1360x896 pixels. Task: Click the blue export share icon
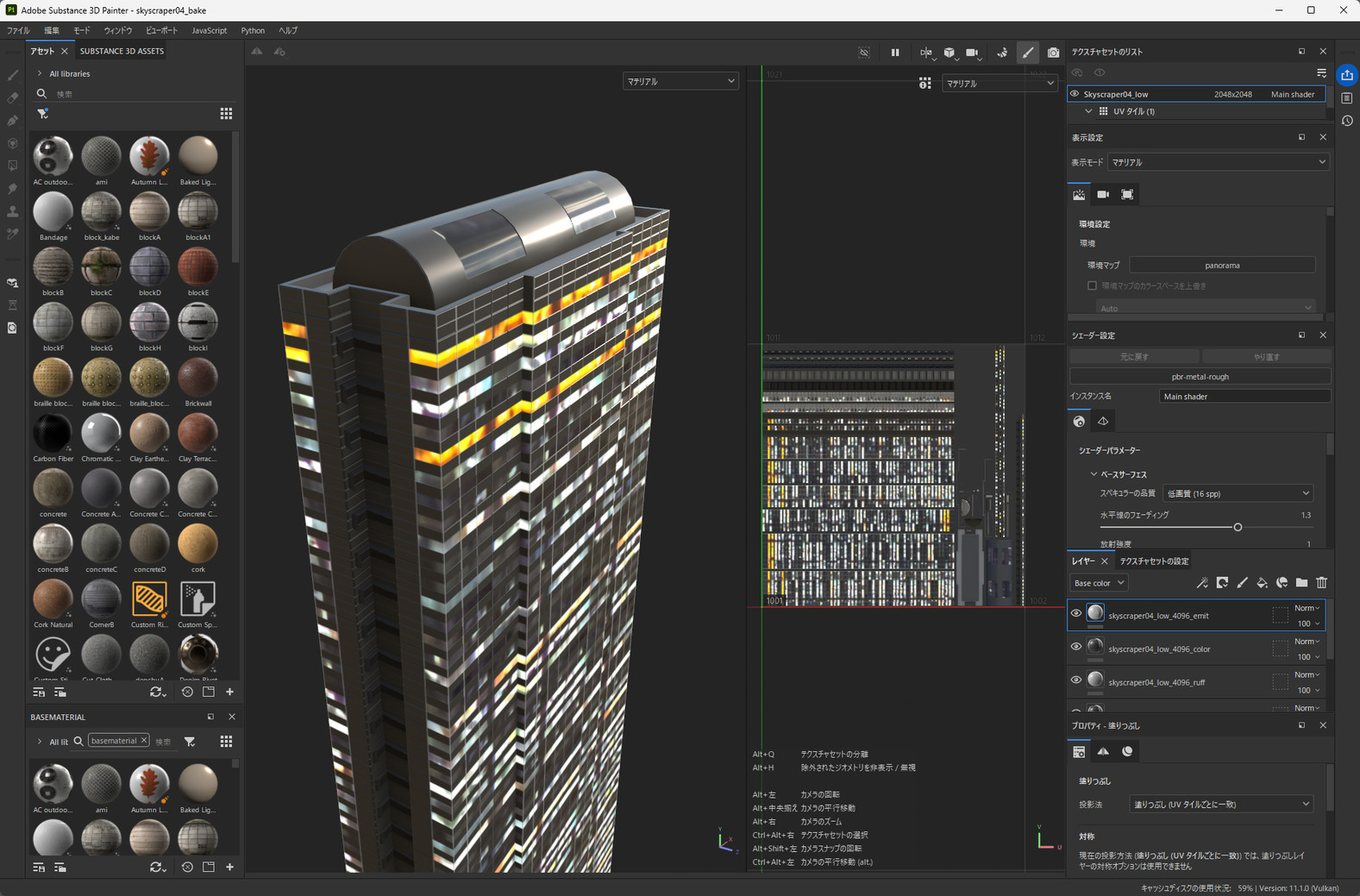click(1346, 76)
